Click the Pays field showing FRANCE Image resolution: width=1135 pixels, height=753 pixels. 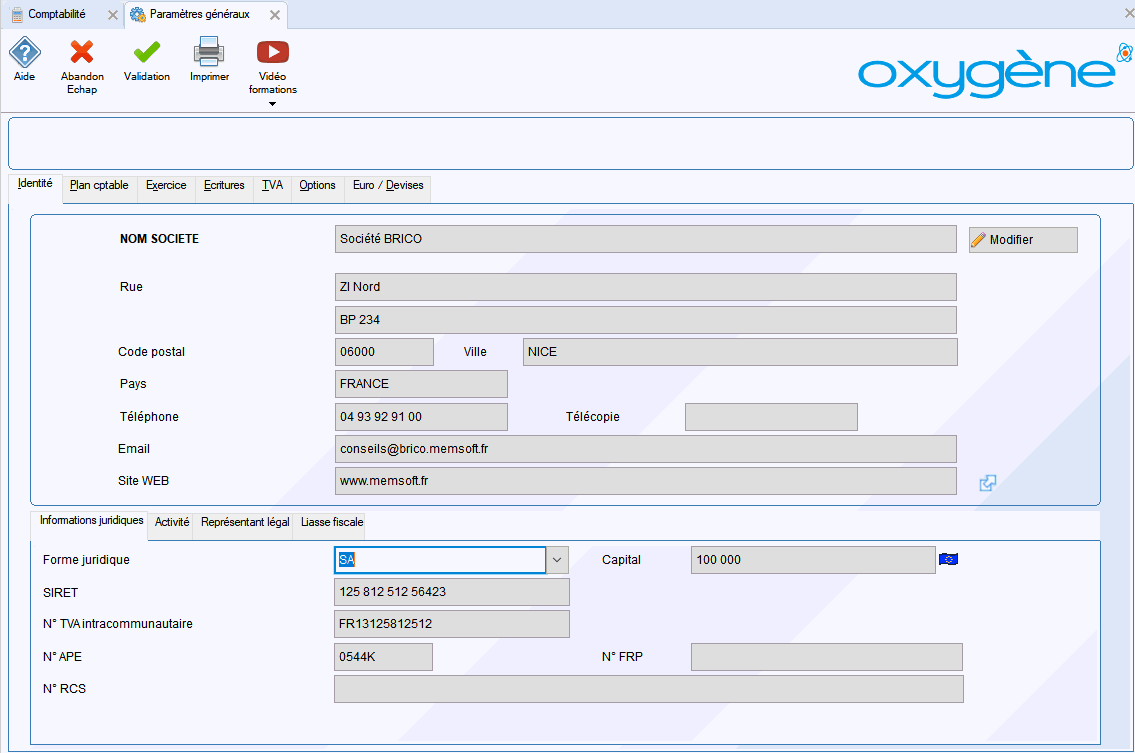pyautogui.click(x=421, y=384)
